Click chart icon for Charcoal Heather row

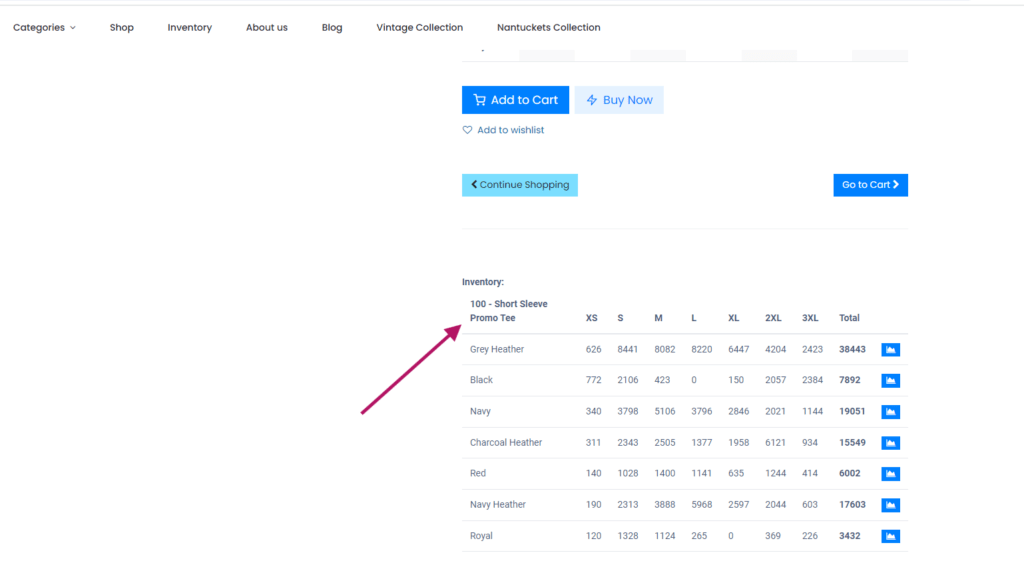(x=890, y=443)
